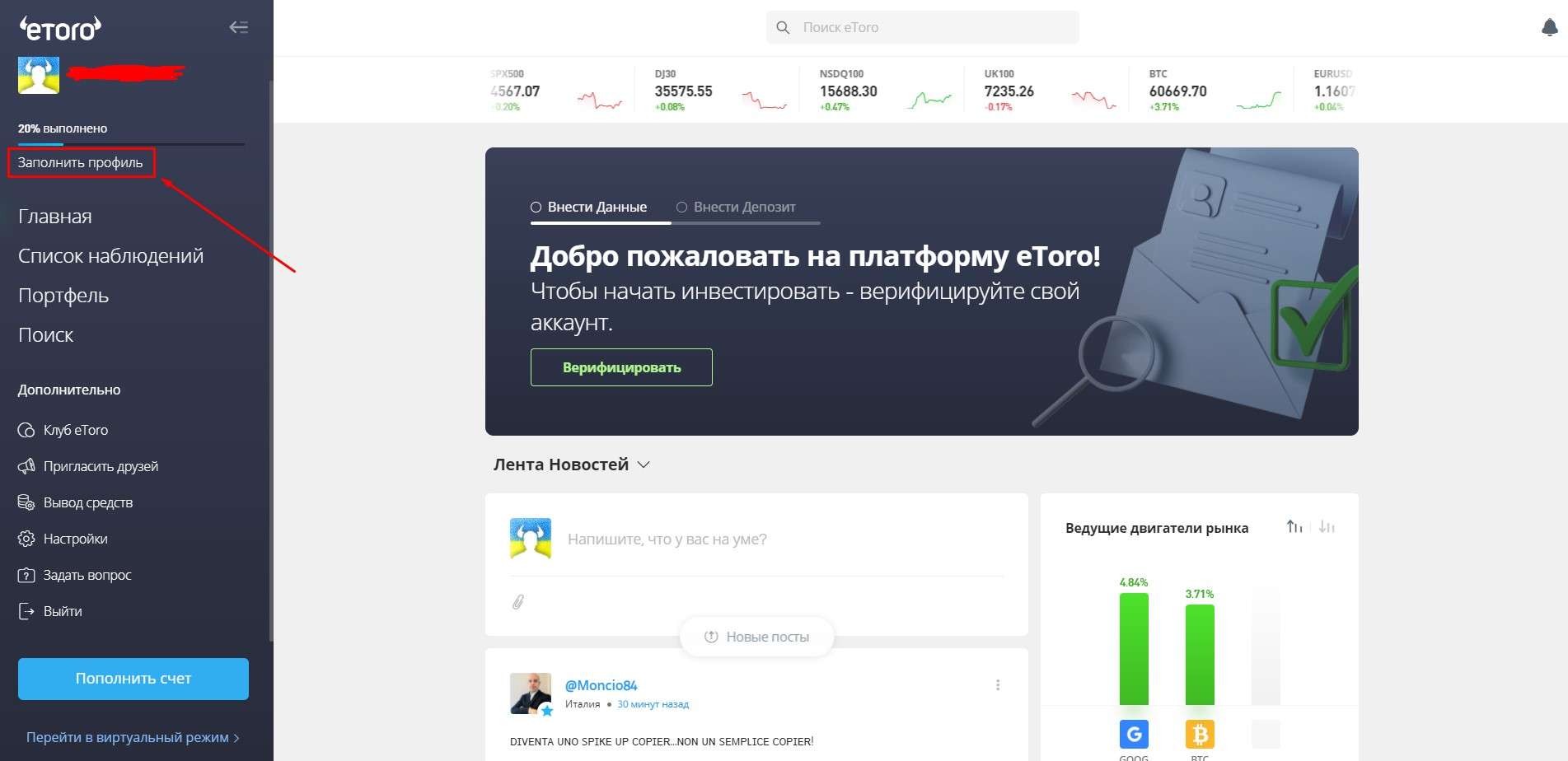Open the EURUSD ticker
1568x761 pixels.
[1334, 91]
